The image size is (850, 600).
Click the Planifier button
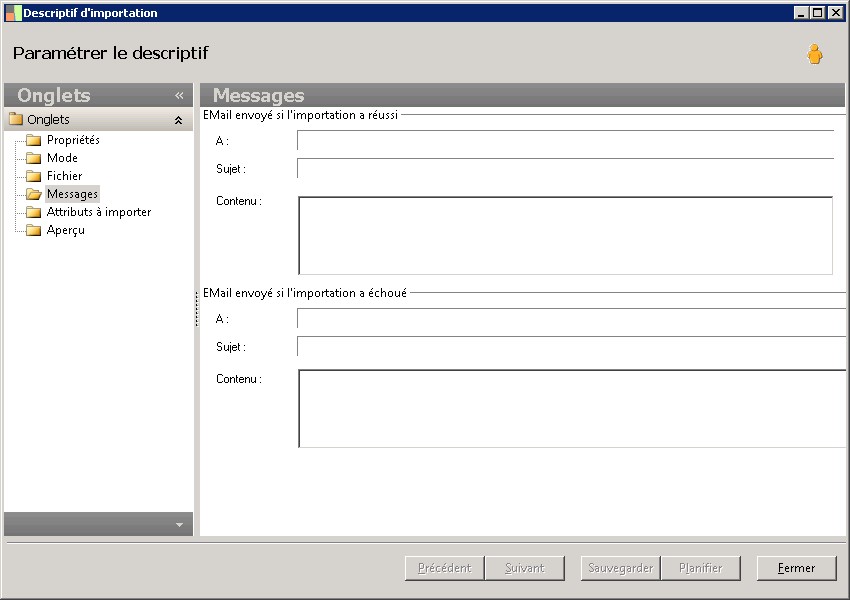pyautogui.click(x=700, y=568)
